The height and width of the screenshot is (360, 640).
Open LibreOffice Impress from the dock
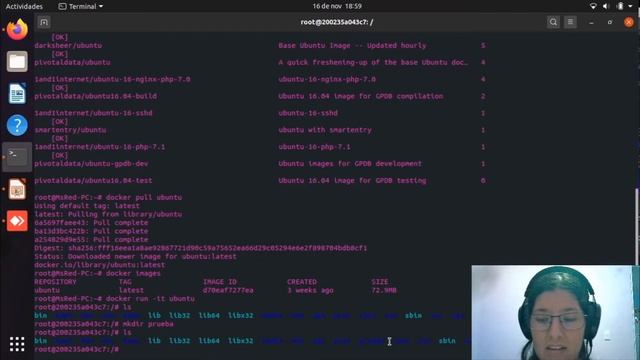click(x=17, y=189)
